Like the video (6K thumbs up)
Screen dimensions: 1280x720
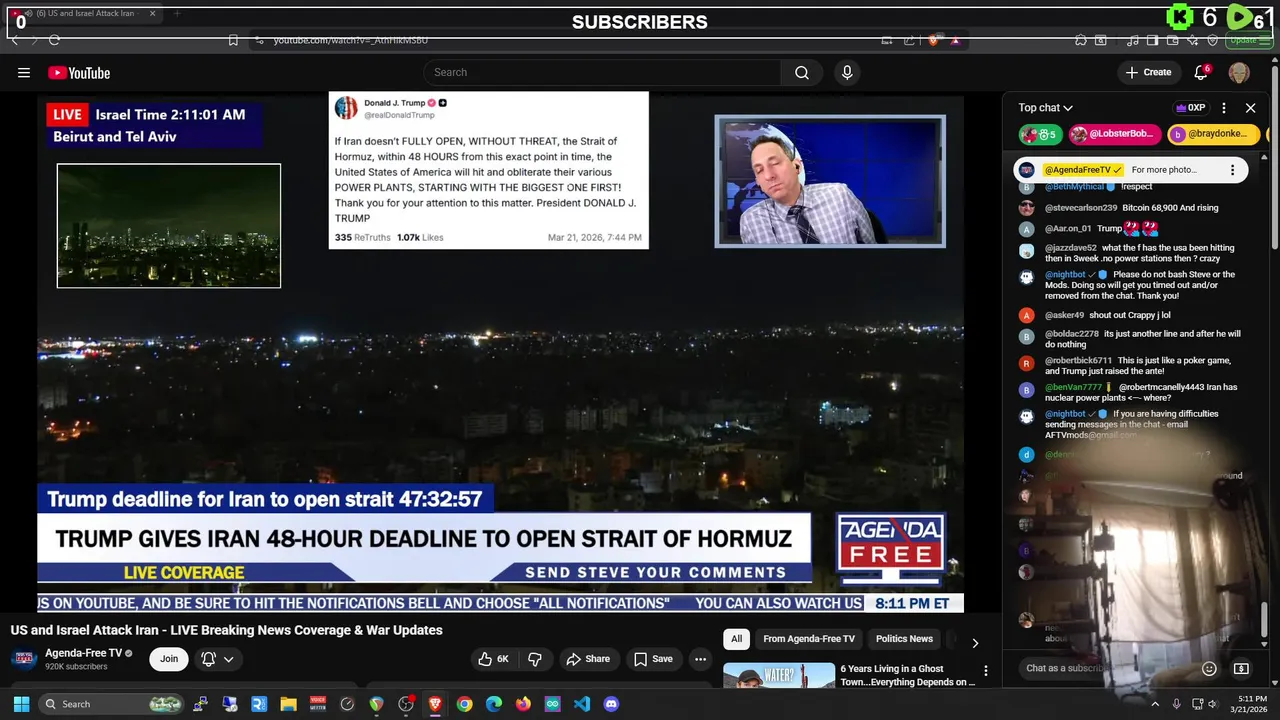click(494, 659)
